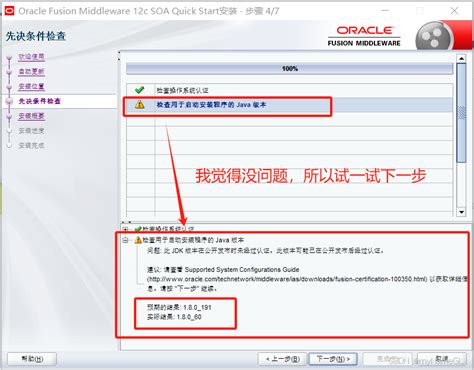Click the actual result 1.8.0_60 text
This screenshot has width=474, height=370.
pyautogui.click(x=174, y=317)
